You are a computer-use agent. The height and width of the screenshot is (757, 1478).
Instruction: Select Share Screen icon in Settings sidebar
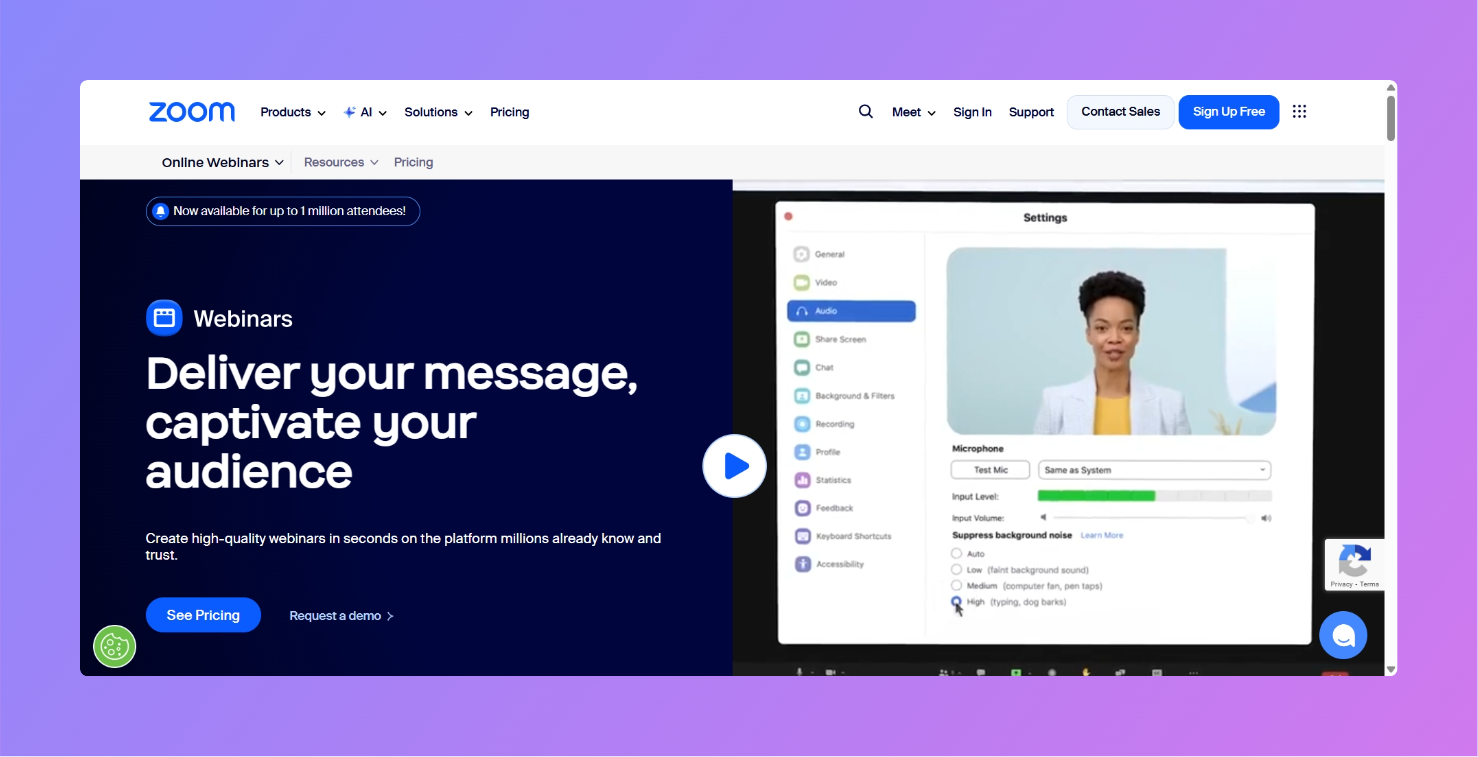[801, 339]
